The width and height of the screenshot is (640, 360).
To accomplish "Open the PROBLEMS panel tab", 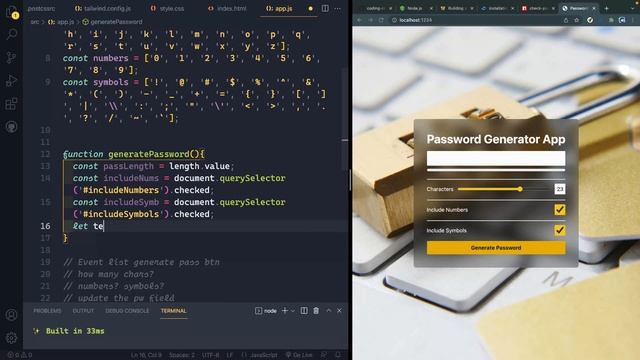I will click(47, 311).
